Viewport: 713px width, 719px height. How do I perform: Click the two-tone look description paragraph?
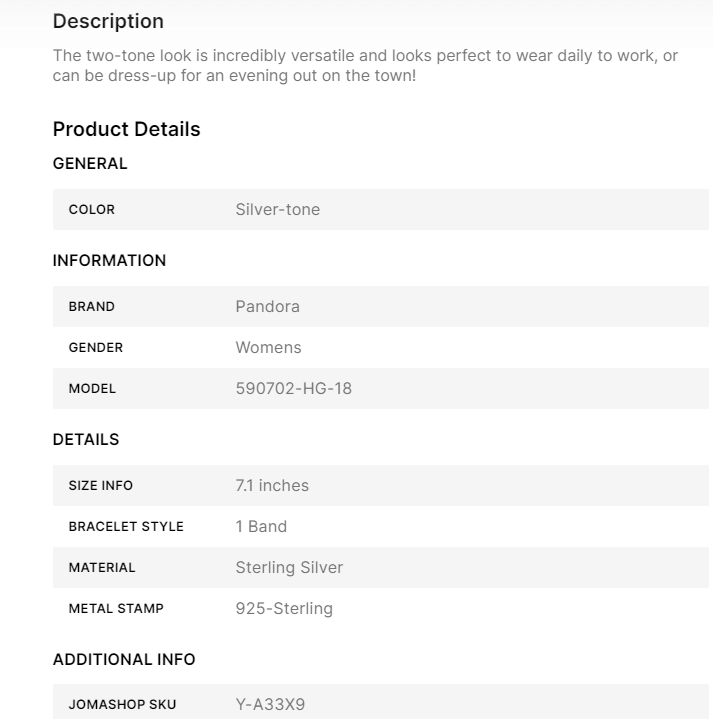pos(365,65)
